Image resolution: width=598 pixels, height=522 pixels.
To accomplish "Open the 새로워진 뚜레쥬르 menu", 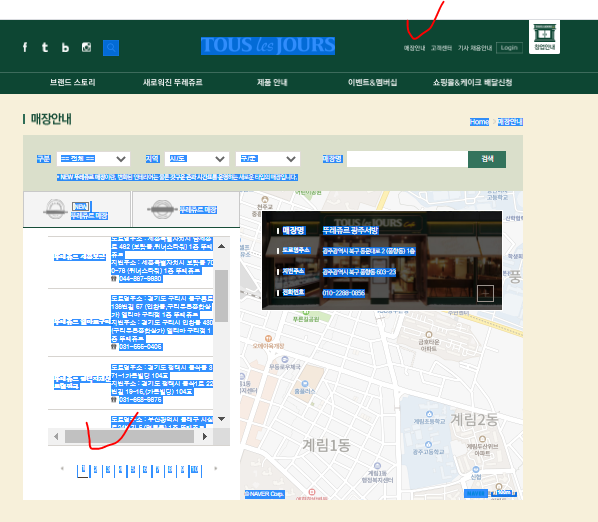I will [x=172, y=82].
